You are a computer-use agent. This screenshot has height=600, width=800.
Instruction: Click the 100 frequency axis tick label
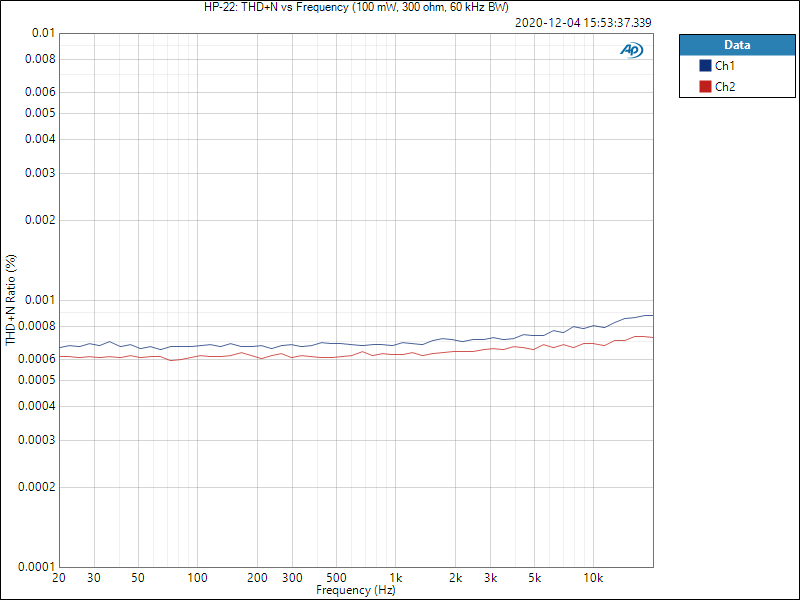point(197,578)
